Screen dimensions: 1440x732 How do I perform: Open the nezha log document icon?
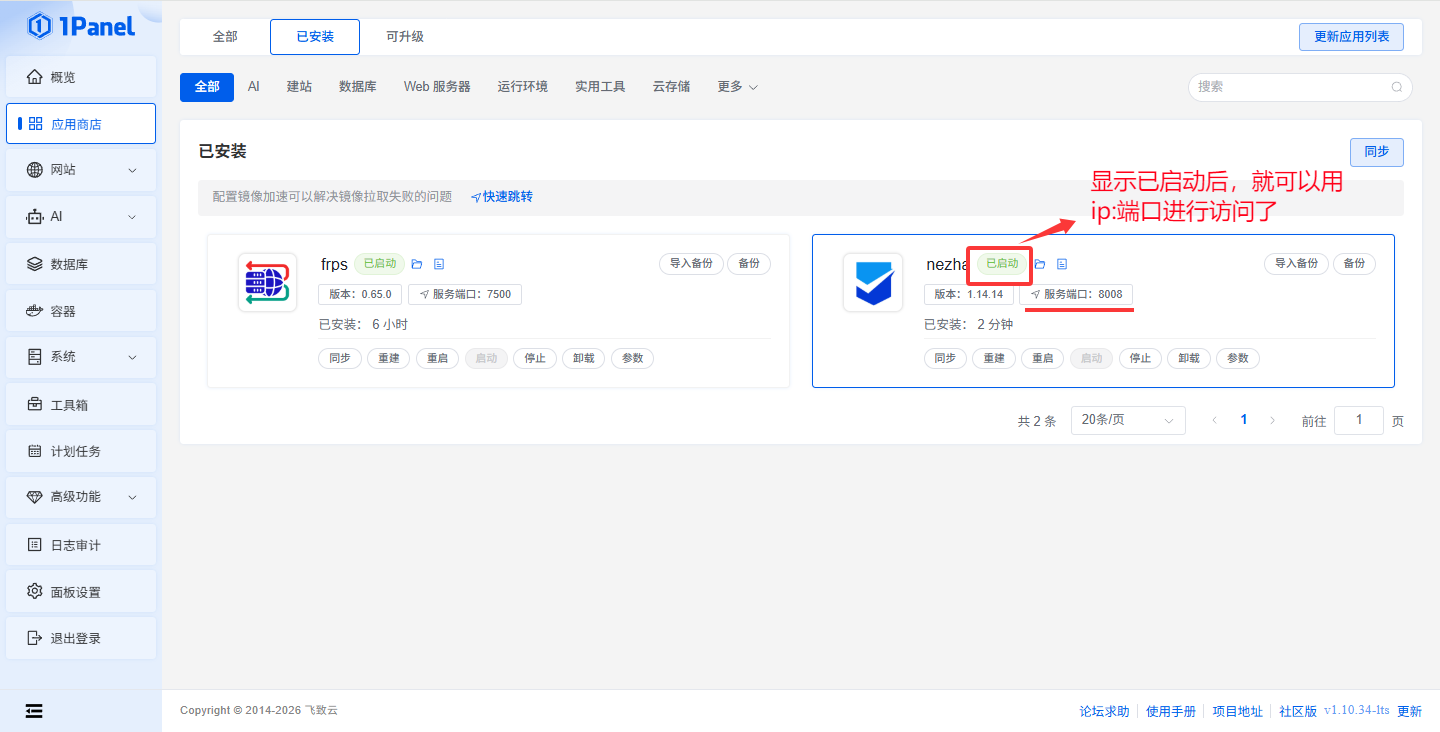(1062, 264)
